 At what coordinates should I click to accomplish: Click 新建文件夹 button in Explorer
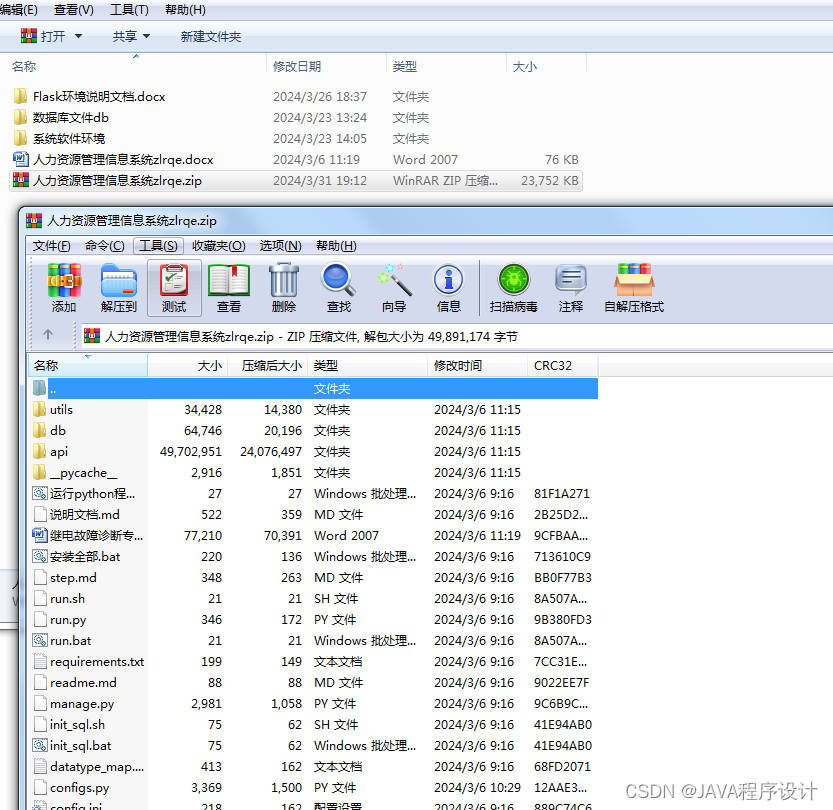coord(211,37)
